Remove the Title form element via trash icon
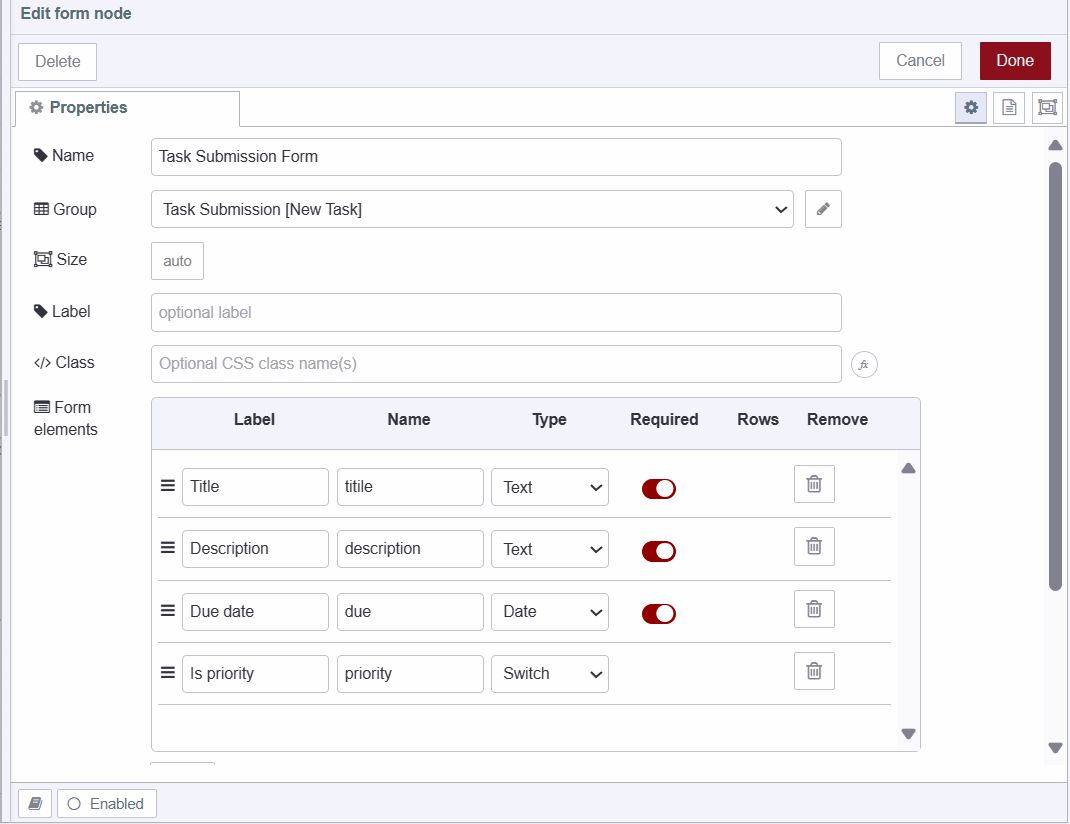1070x824 pixels. tap(813, 484)
